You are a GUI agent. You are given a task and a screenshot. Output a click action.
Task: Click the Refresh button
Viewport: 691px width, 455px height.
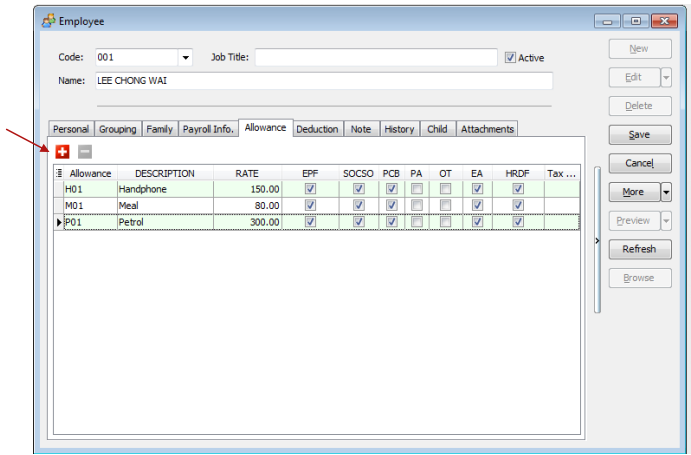639,249
